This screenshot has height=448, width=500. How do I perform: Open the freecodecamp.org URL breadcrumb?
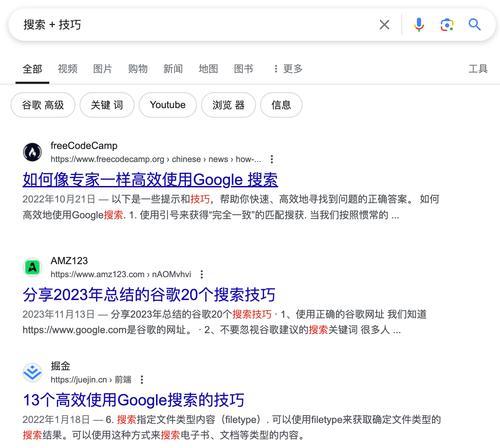tap(156, 159)
